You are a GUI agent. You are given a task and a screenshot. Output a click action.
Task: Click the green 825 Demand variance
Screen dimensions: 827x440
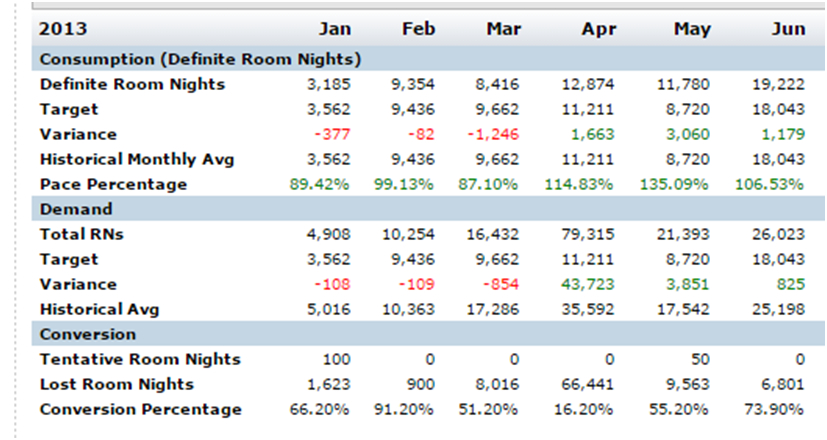tap(791, 284)
